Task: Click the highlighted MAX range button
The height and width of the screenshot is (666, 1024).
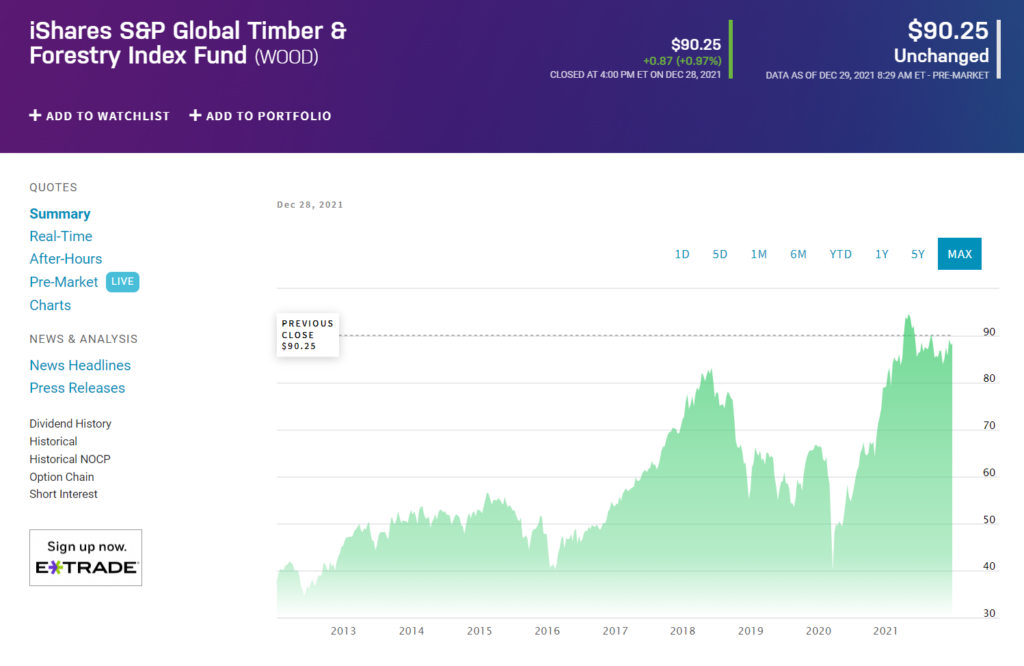Action: [x=959, y=254]
